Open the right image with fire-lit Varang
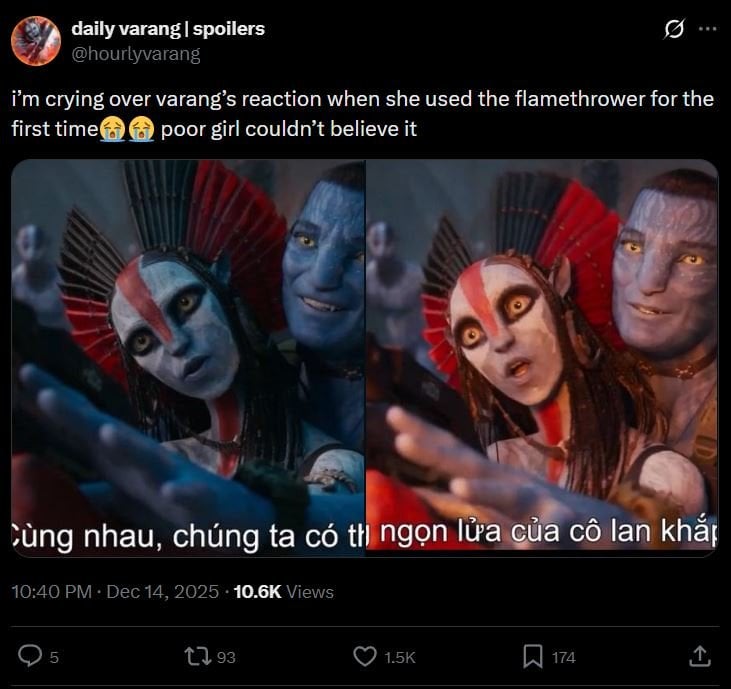 [542, 357]
